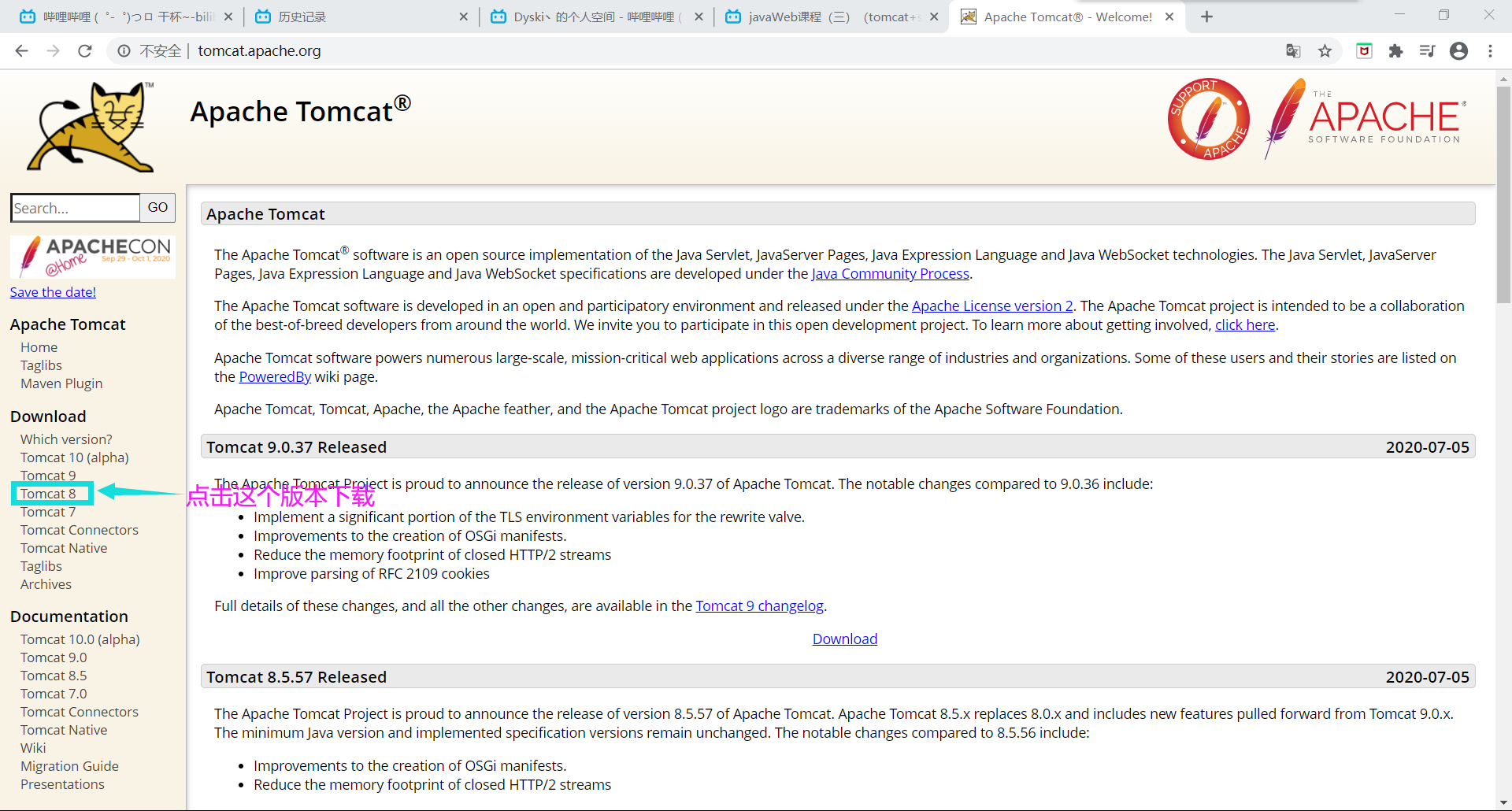
Task: Open Tomcat Connectors under Download
Action: (x=80, y=530)
